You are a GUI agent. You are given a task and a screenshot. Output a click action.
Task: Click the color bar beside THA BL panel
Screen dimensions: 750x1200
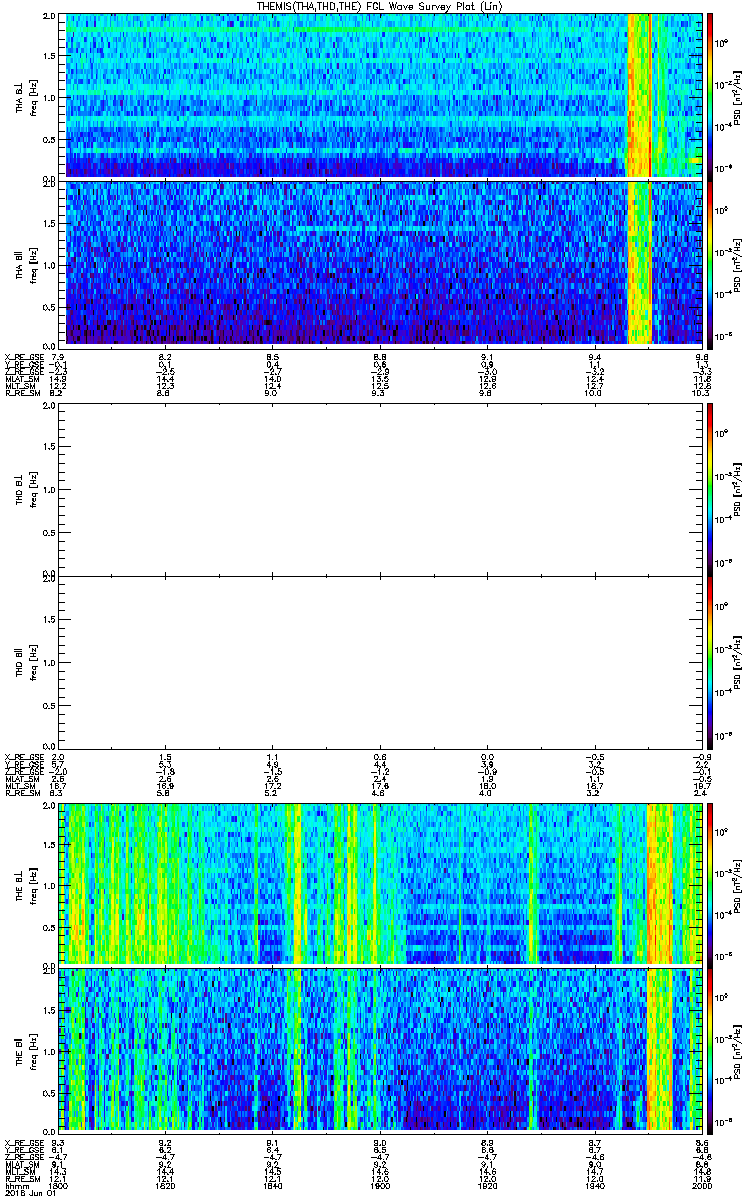pyautogui.click(x=710, y=95)
